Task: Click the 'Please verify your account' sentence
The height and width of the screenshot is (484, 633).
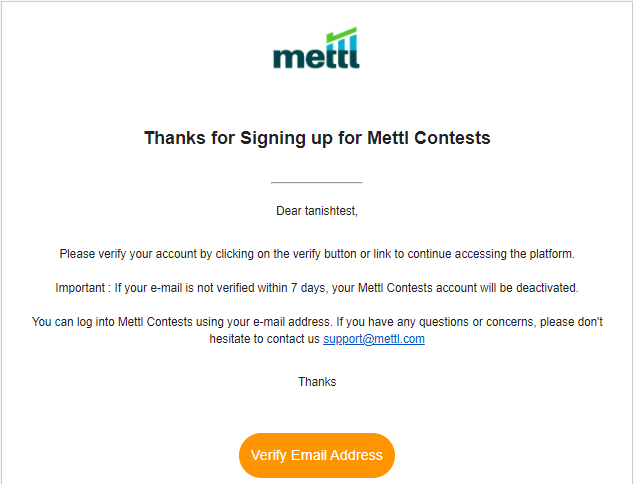Action: coord(317,254)
